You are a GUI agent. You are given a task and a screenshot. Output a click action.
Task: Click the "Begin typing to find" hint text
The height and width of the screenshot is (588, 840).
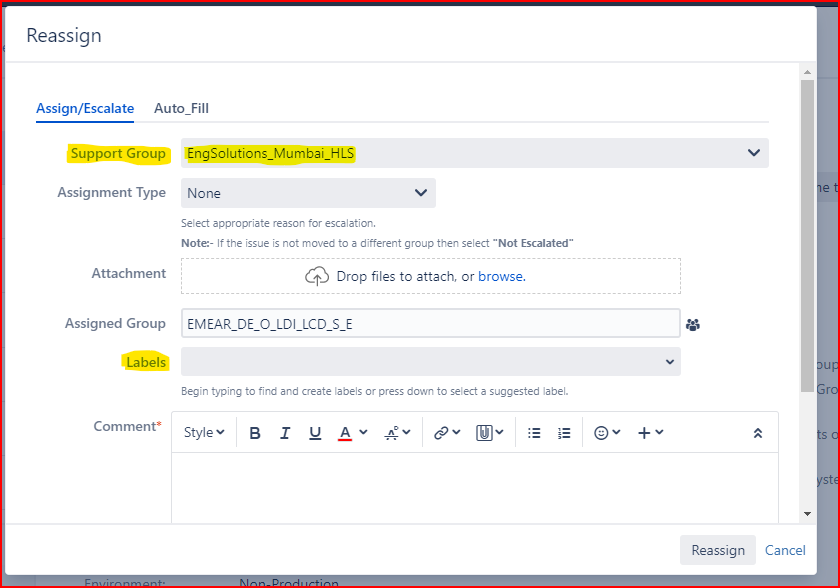374,391
